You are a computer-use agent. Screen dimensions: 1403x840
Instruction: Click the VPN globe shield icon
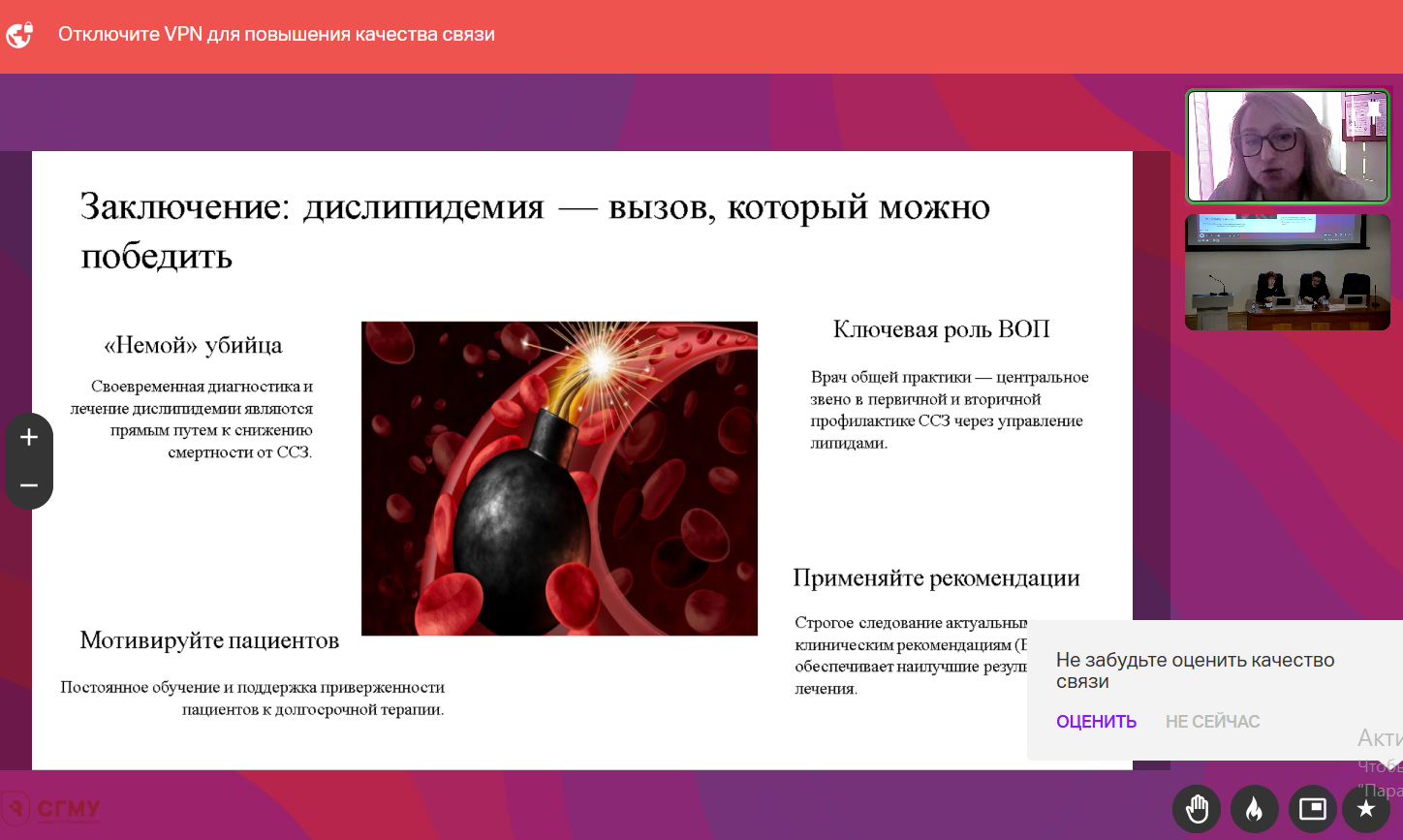(x=20, y=35)
